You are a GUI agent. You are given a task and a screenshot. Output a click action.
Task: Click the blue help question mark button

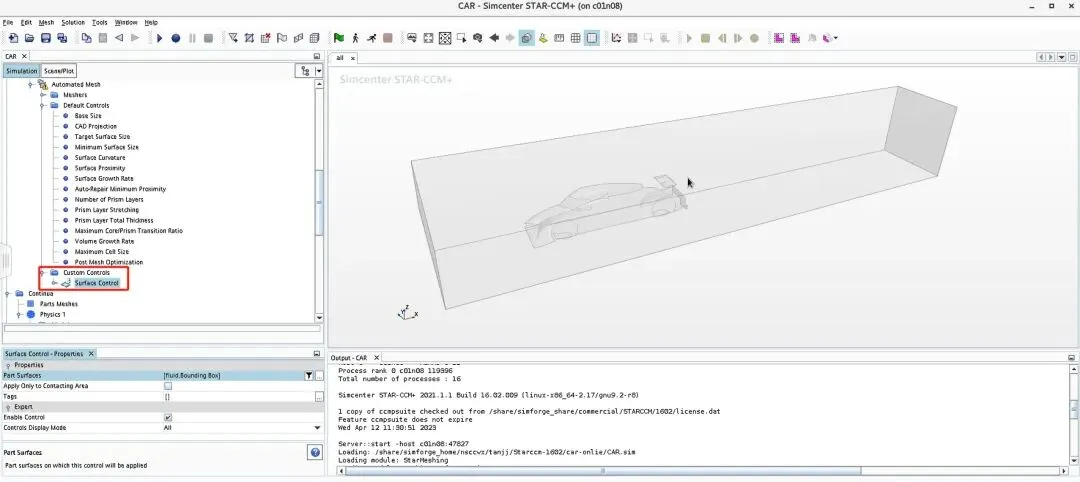[315, 452]
